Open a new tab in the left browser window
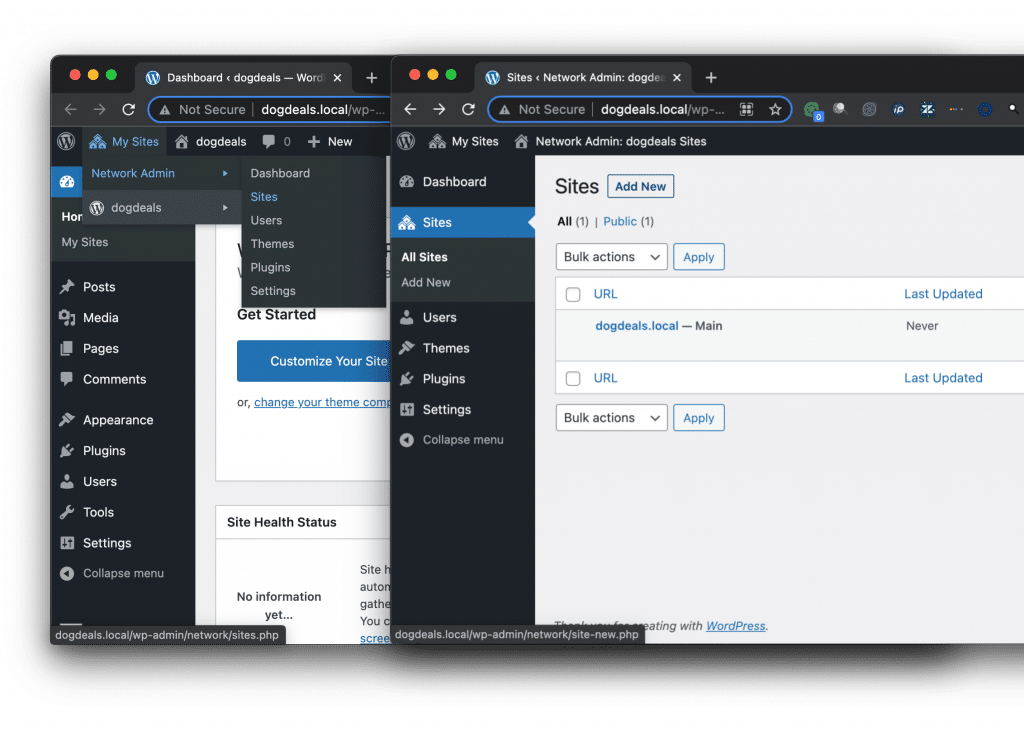The height and width of the screenshot is (732, 1024). point(372,78)
